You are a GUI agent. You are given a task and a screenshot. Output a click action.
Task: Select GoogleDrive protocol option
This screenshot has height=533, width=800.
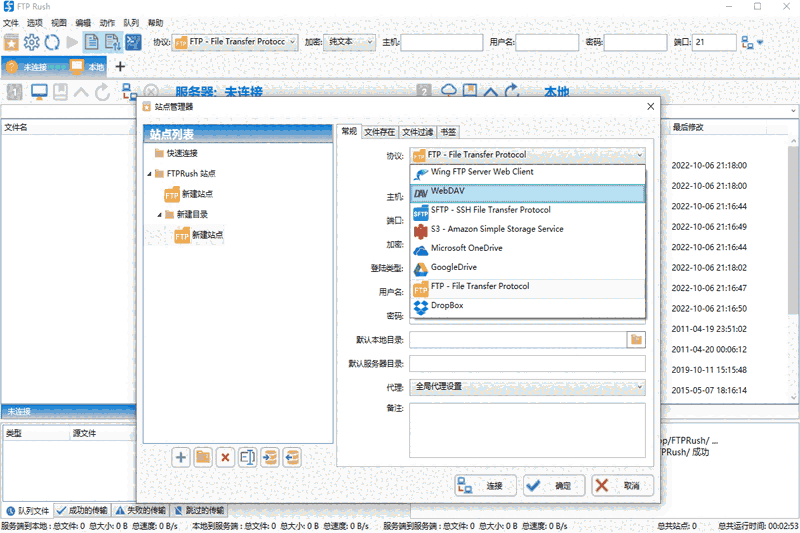click(528, 268)
